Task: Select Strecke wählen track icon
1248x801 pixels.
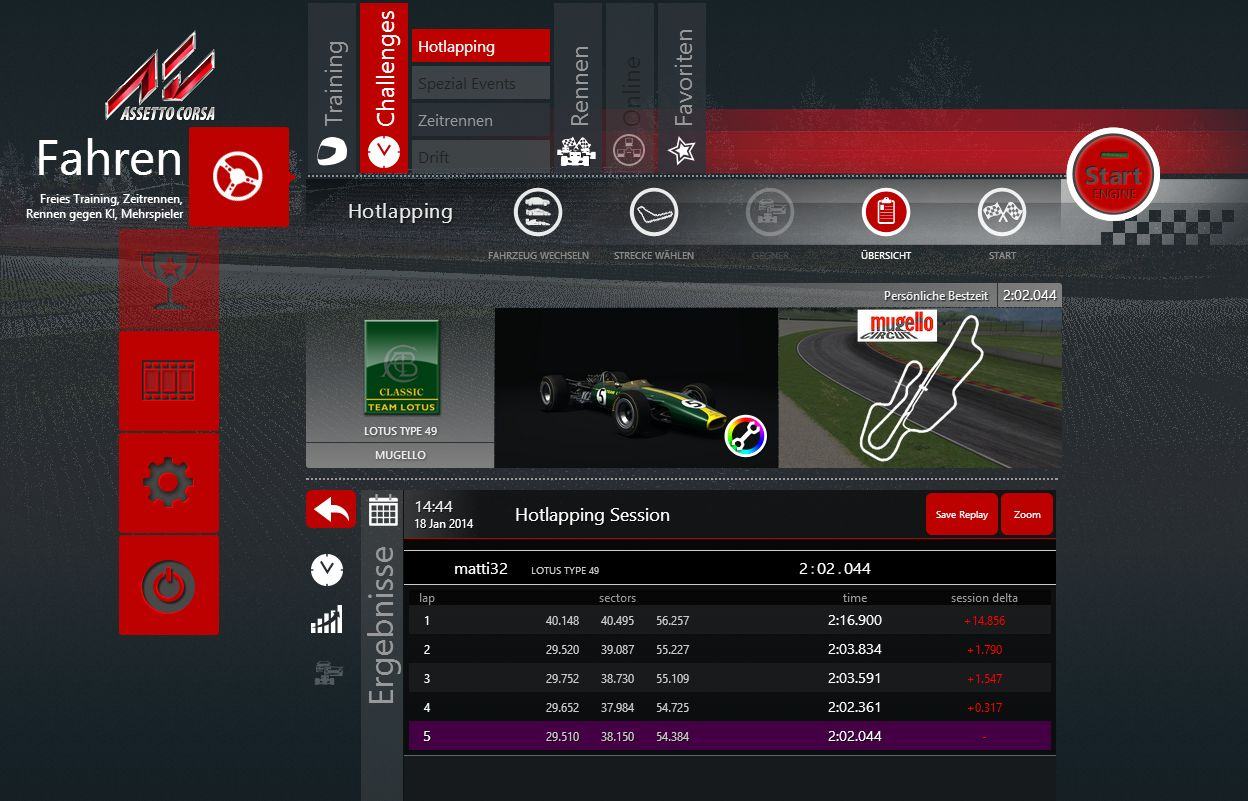Action: point(654,212)
